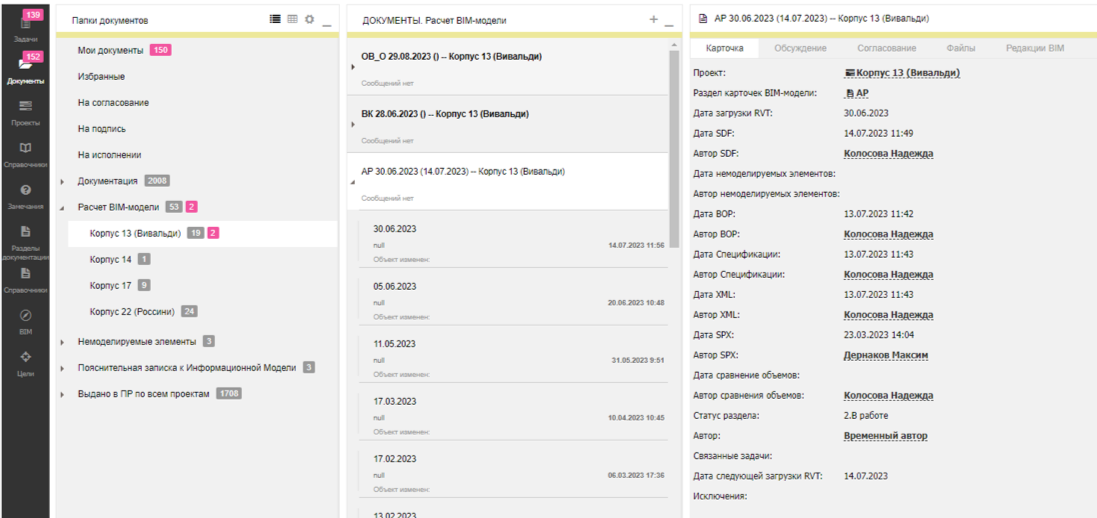Open Проекты in the left sidebar
The image size is (1097, 518).
tap(25, 112)
